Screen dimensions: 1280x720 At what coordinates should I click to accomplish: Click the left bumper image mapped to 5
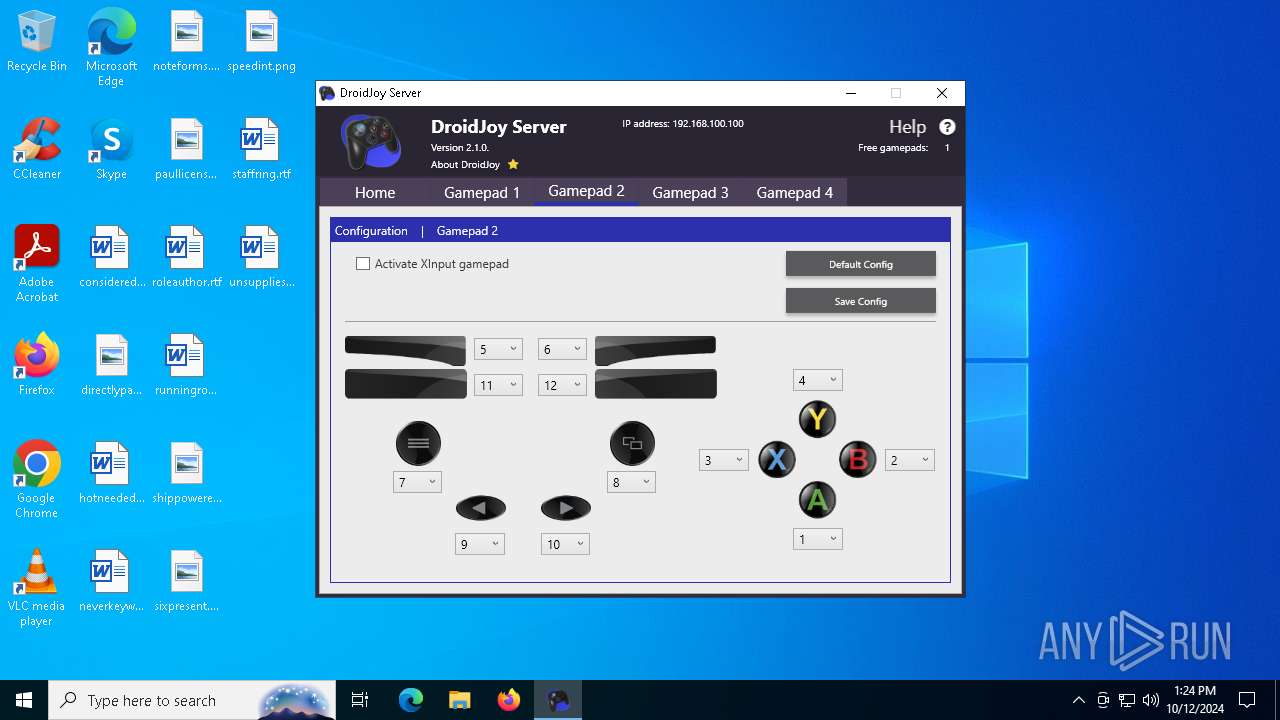[x=405, y=350]
